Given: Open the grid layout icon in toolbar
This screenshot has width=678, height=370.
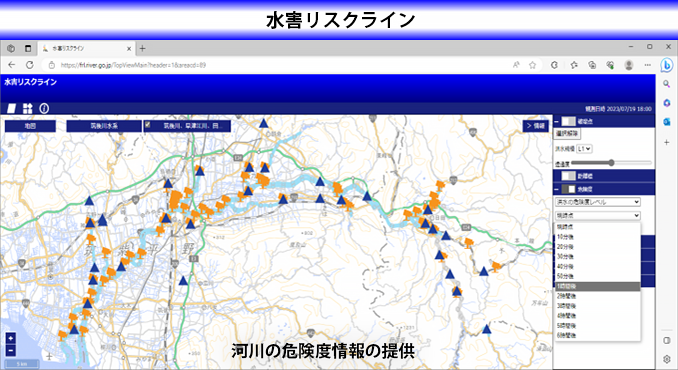Looking at the screenshot, I should (x=28, y=108).
